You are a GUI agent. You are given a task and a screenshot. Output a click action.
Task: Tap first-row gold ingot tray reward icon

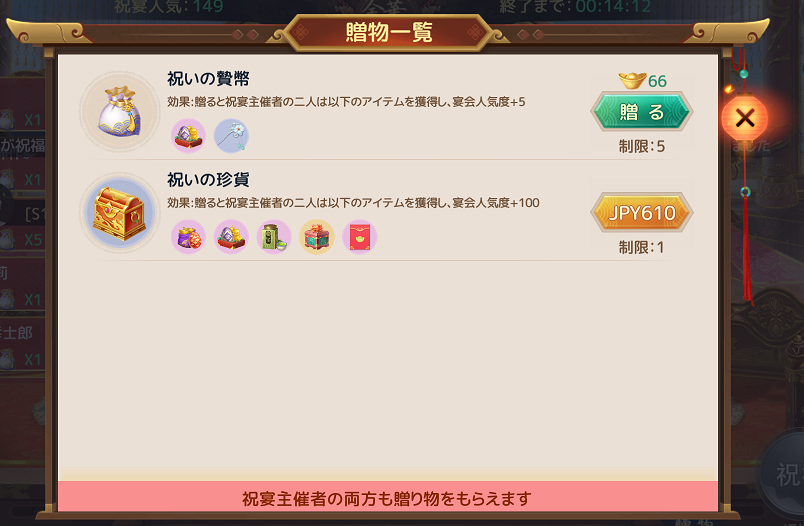[188, 135]
